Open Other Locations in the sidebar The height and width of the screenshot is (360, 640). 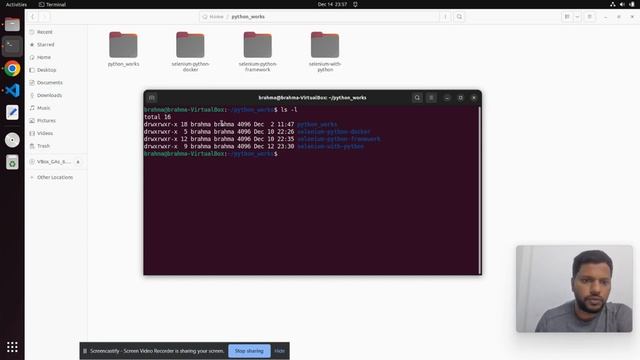(x=56, y=177)
